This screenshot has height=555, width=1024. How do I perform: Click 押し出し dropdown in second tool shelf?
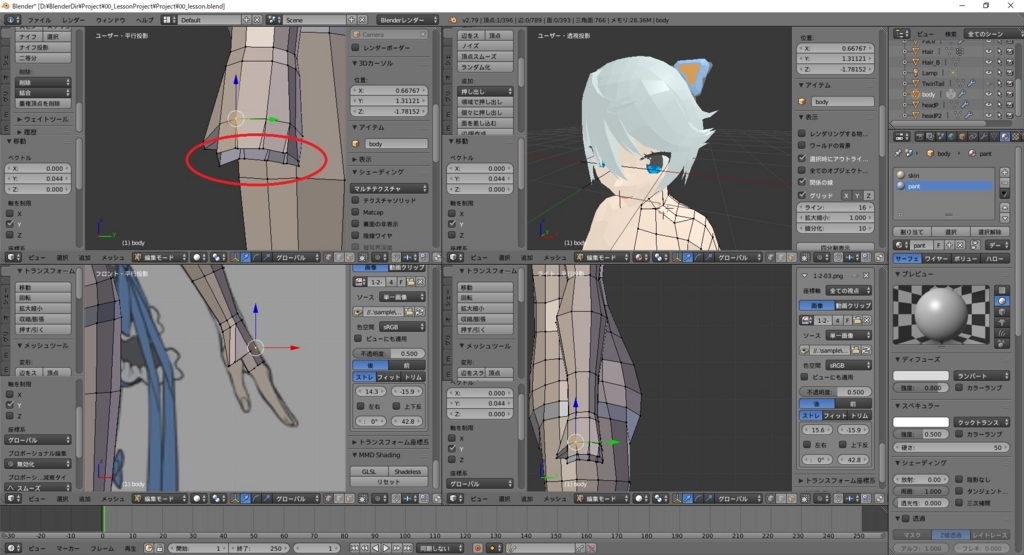tap(485, 91)
